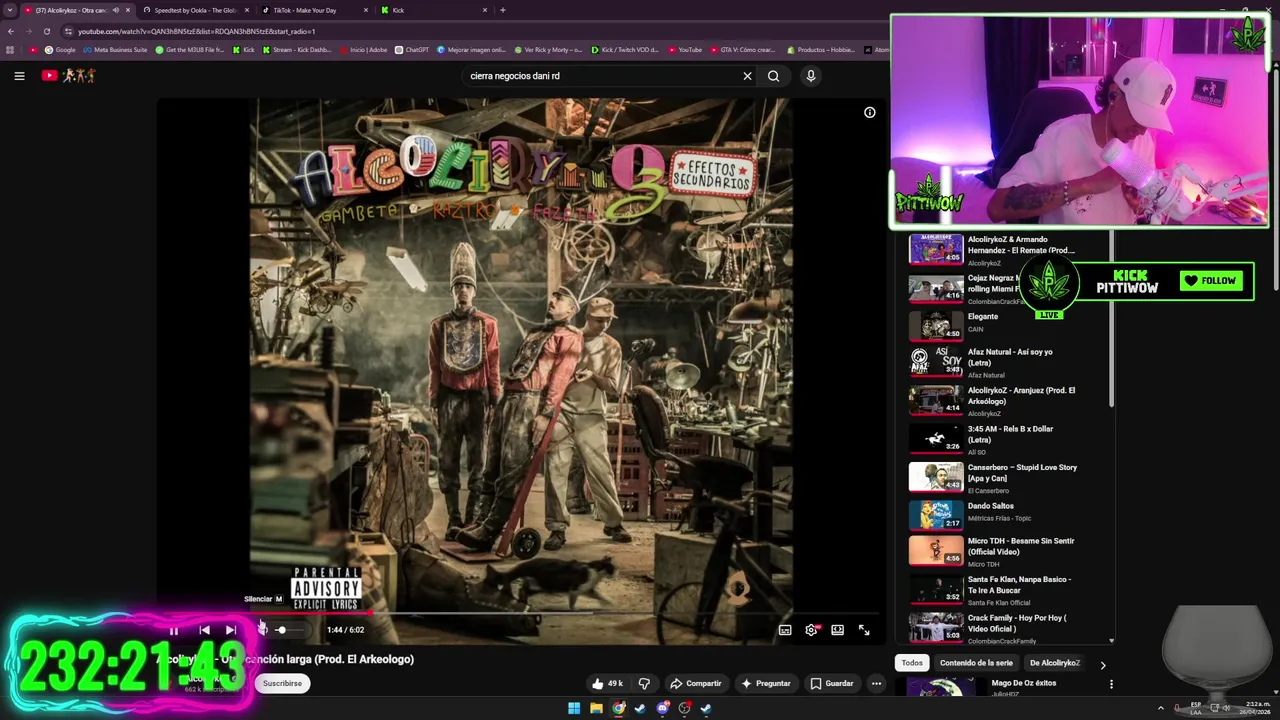Viewport: 1280px width, 720px height.
Task: Open the ChatGPT bookmark
Action: click(412, 50)
